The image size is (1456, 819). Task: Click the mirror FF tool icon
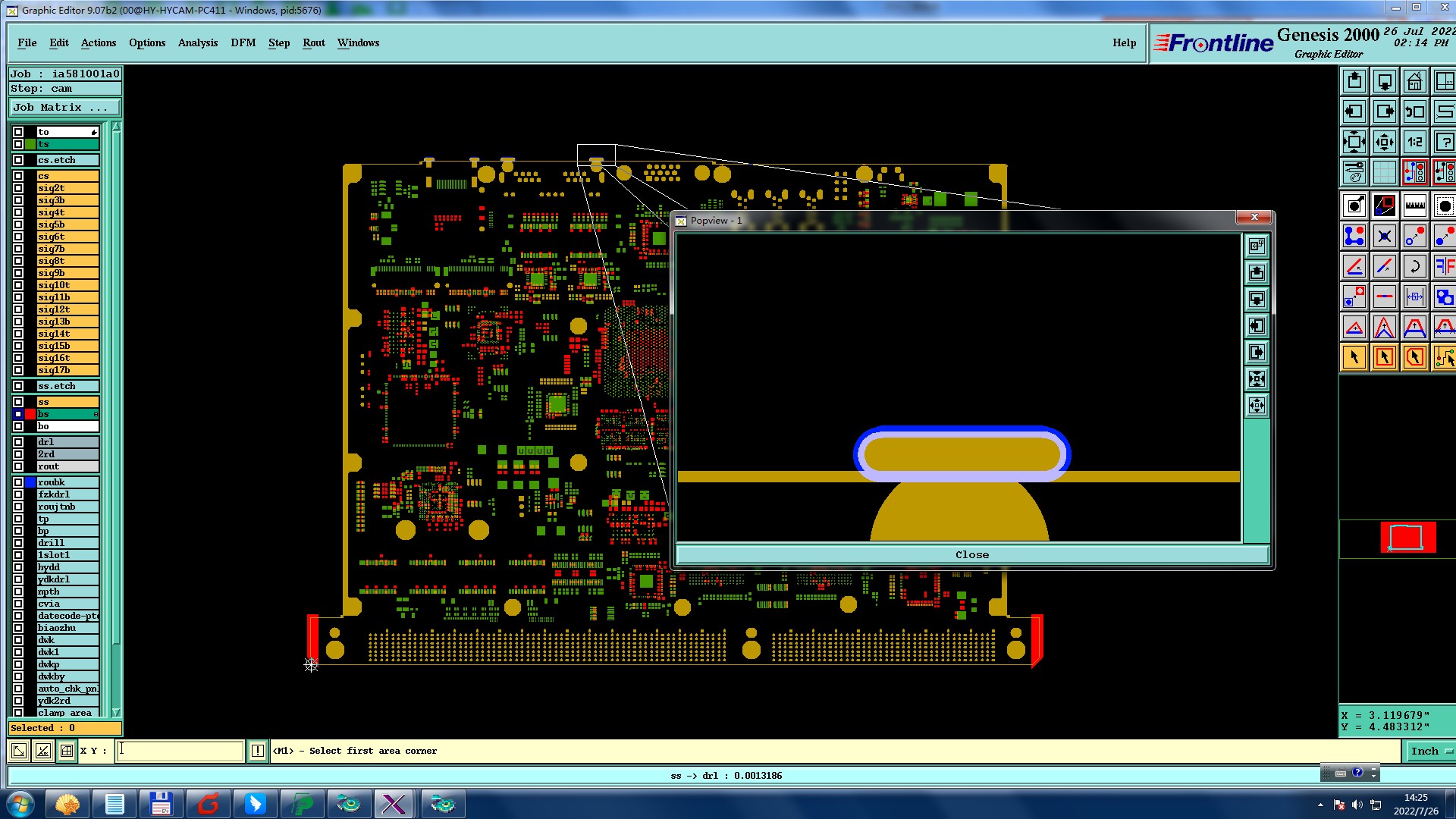(x=1444, y=266)
